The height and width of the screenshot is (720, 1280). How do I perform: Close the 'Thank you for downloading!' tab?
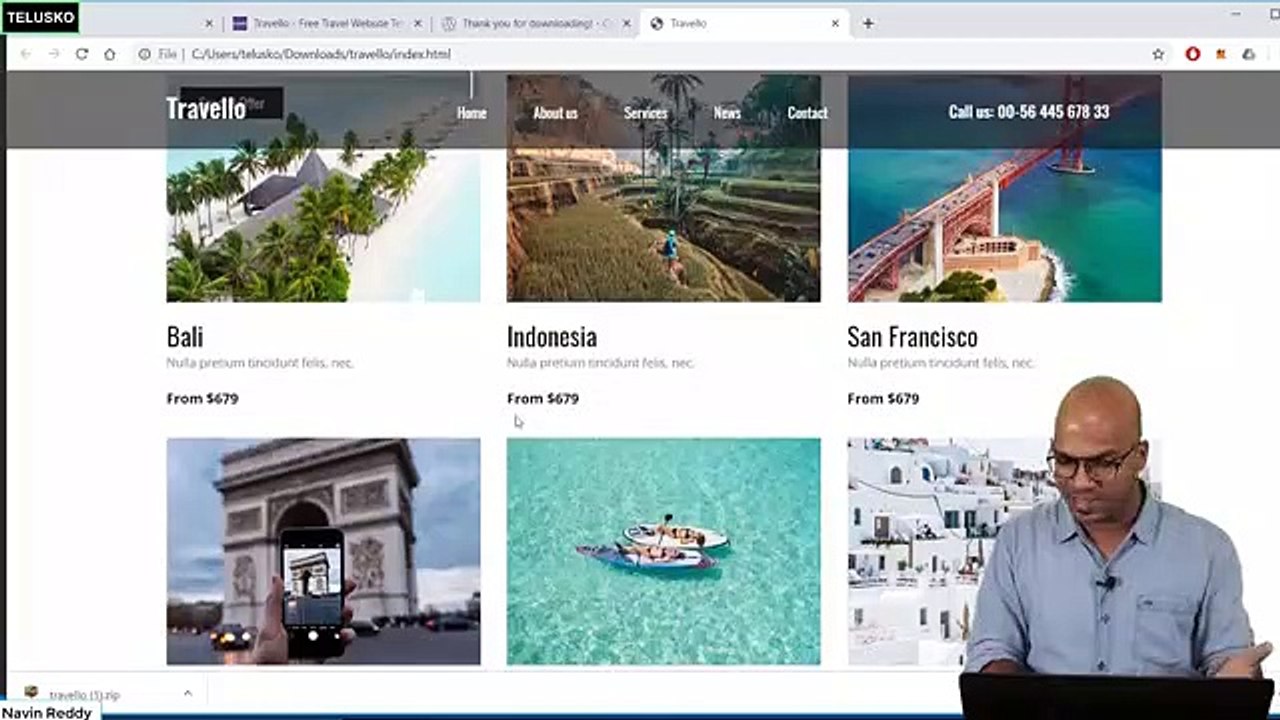click(x=626, y=23)
